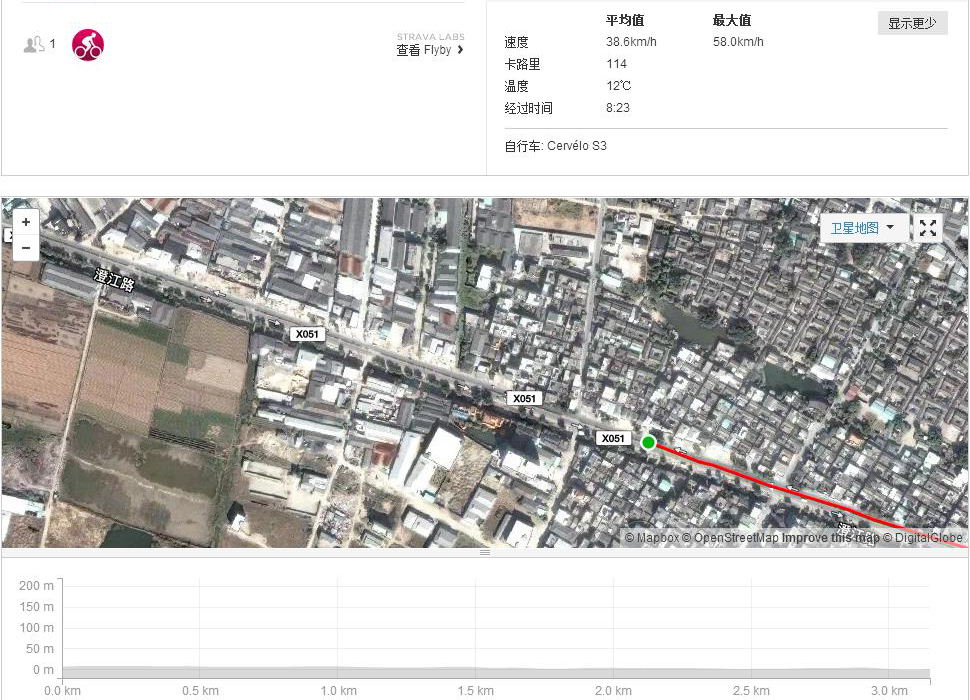Click the fullscreen map expand icon

click(927, 227)
